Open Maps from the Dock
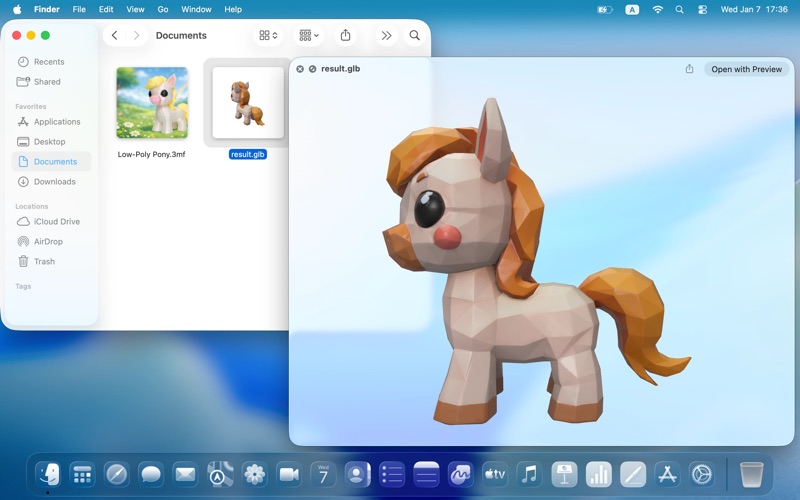800x500 pixels. 220,474
